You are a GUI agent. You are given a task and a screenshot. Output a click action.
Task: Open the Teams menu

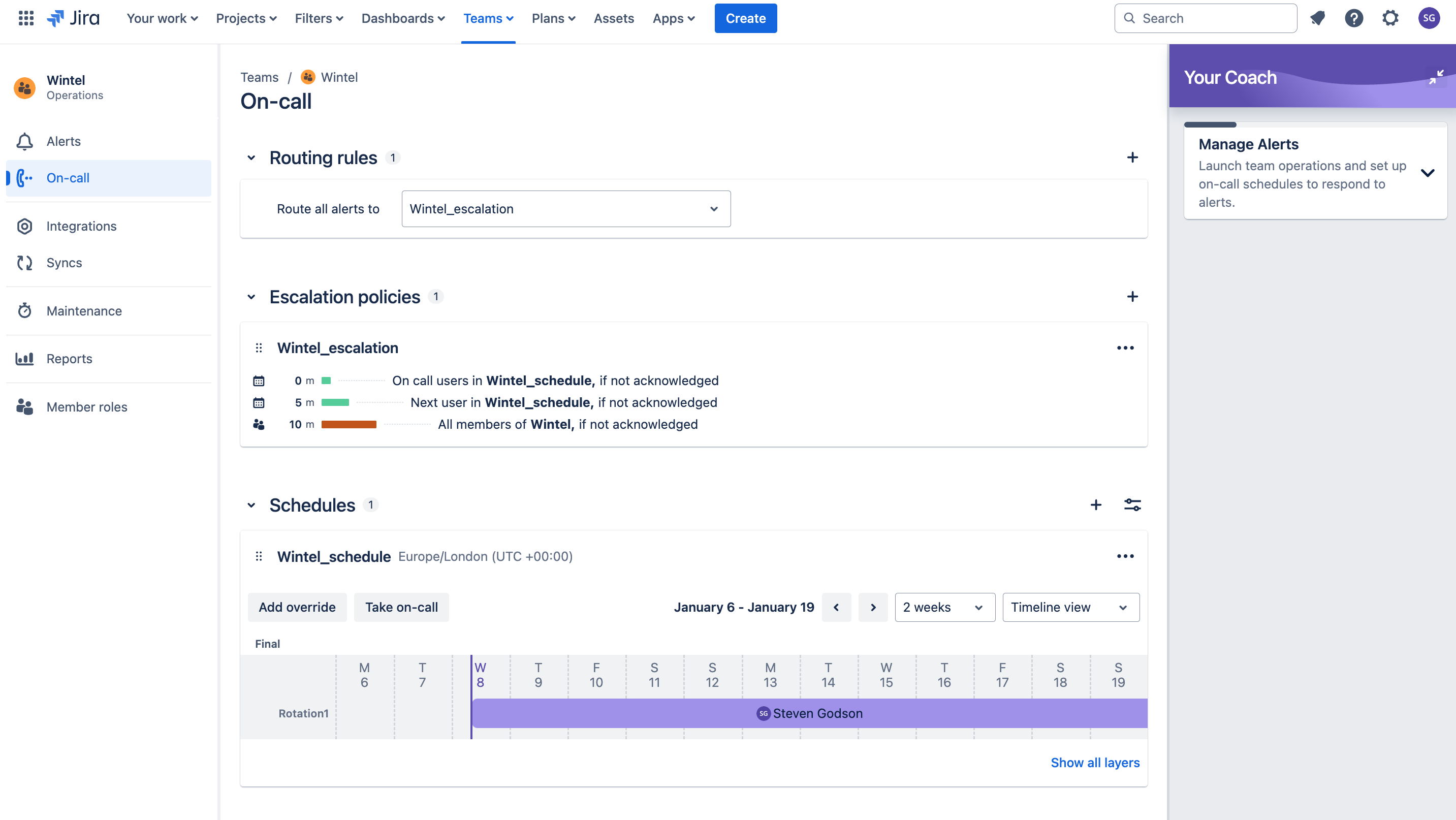(x=488, y=18)
